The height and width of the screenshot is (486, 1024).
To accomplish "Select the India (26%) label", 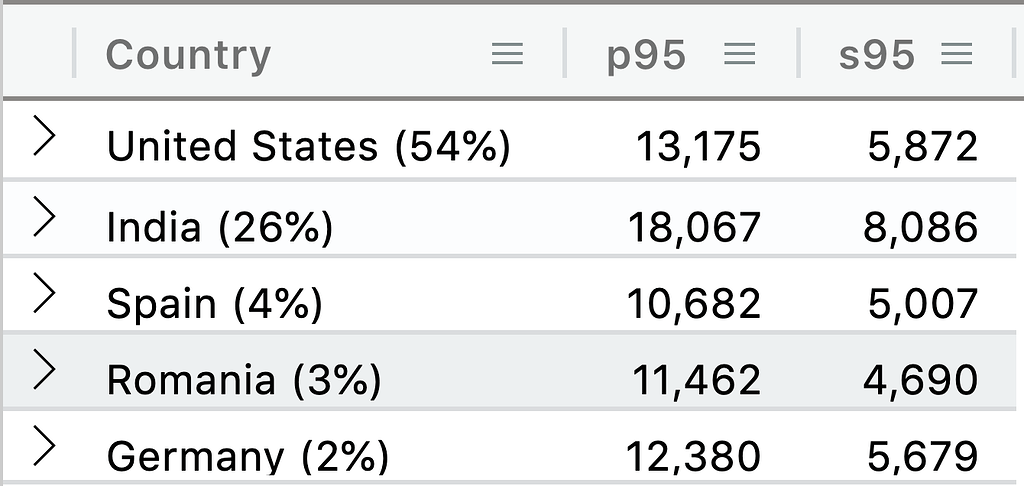I will 219,227.
